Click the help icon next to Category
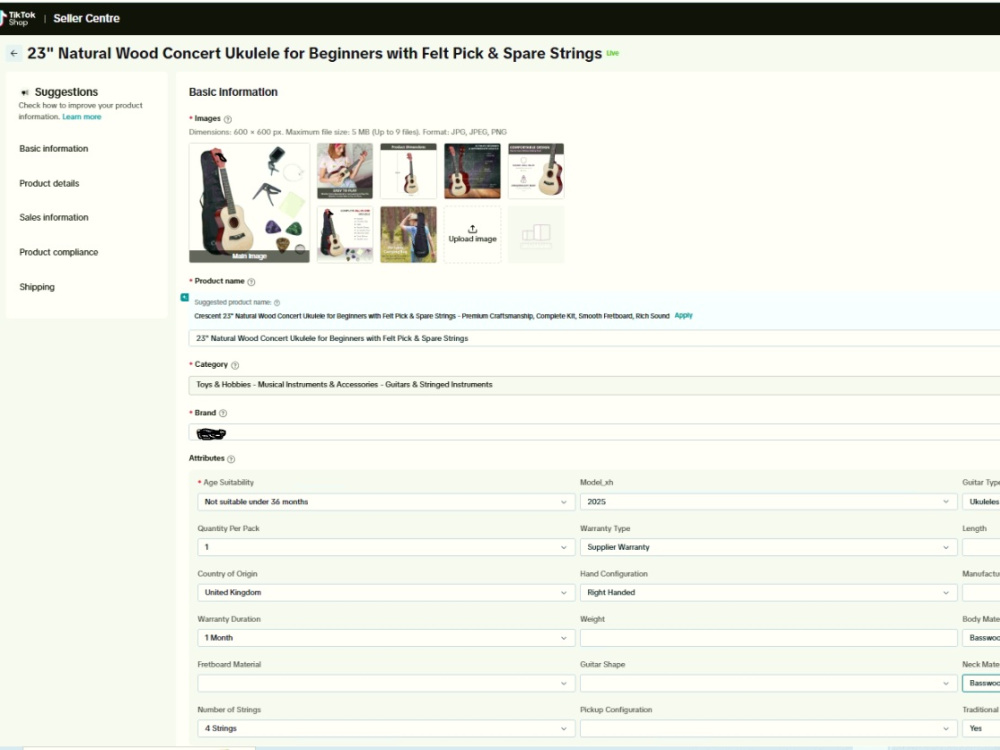This screenshot has width=1000, height=750. pyautogui.click(x=235, y=365)
